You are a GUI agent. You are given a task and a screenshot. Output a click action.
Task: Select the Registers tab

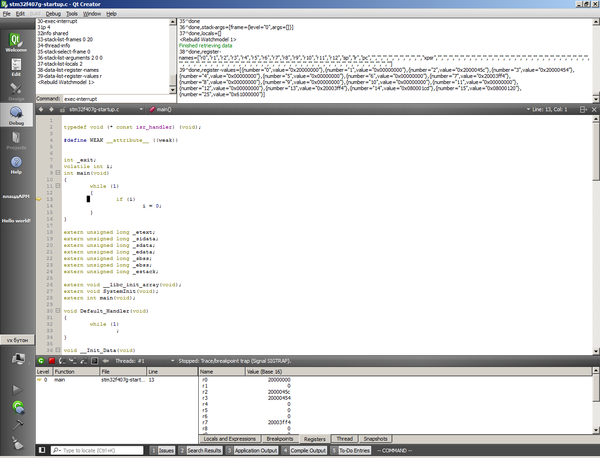pyautogui.click(x=315, y=439)
